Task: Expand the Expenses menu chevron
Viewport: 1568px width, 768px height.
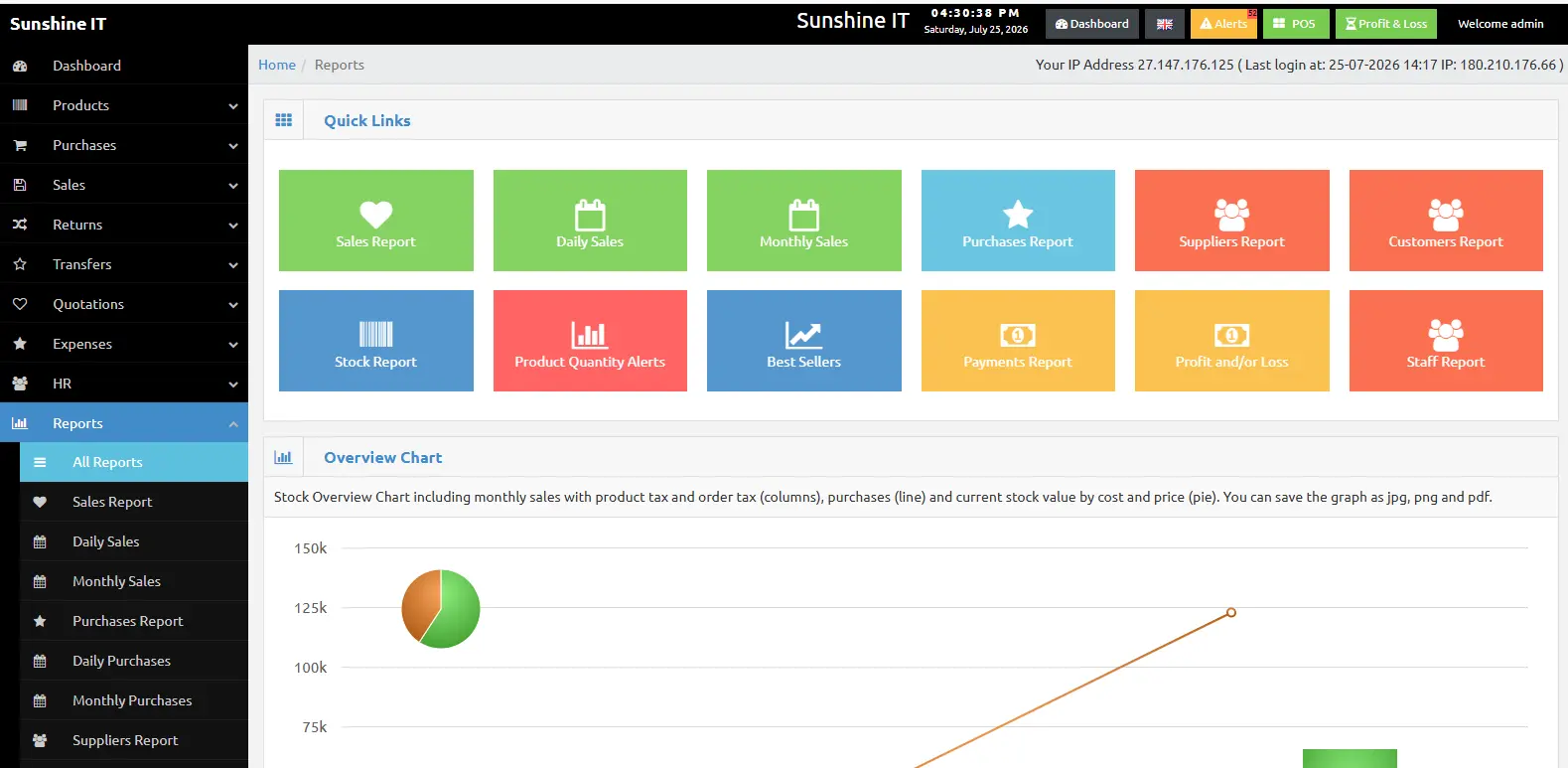Action: coord(233,345)
